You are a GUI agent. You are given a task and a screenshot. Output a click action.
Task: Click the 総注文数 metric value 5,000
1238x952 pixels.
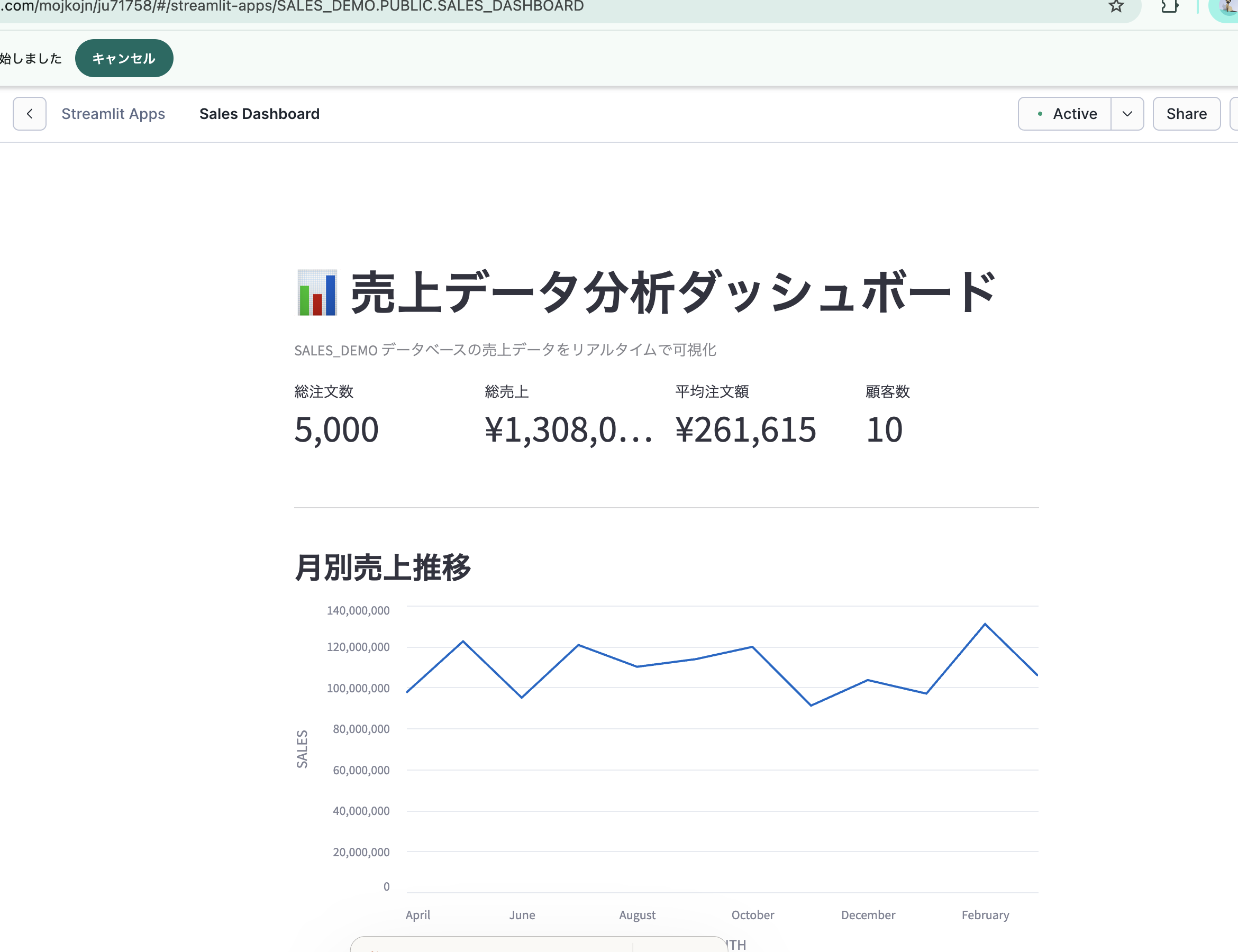(x=336, y=429)
